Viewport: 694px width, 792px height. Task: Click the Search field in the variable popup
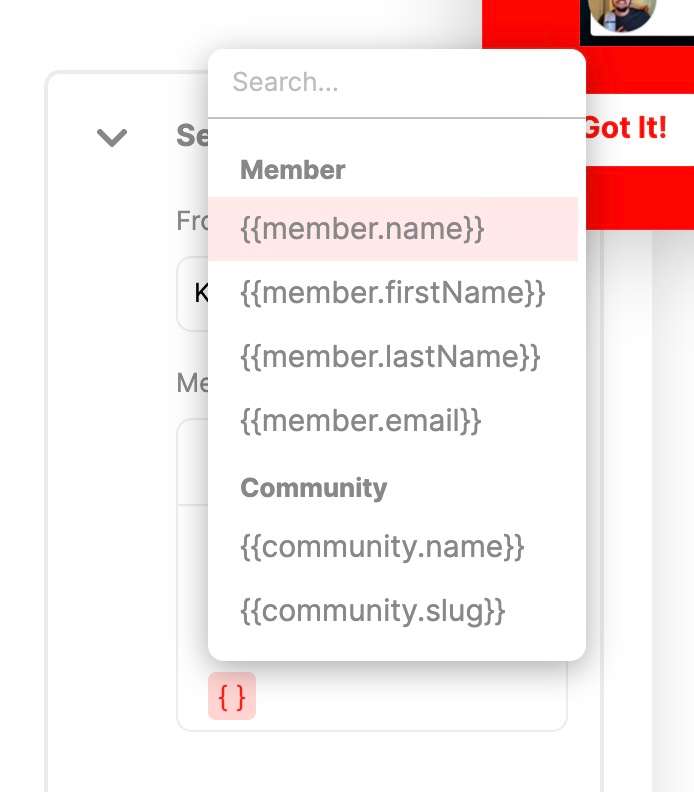pos(395,83)
